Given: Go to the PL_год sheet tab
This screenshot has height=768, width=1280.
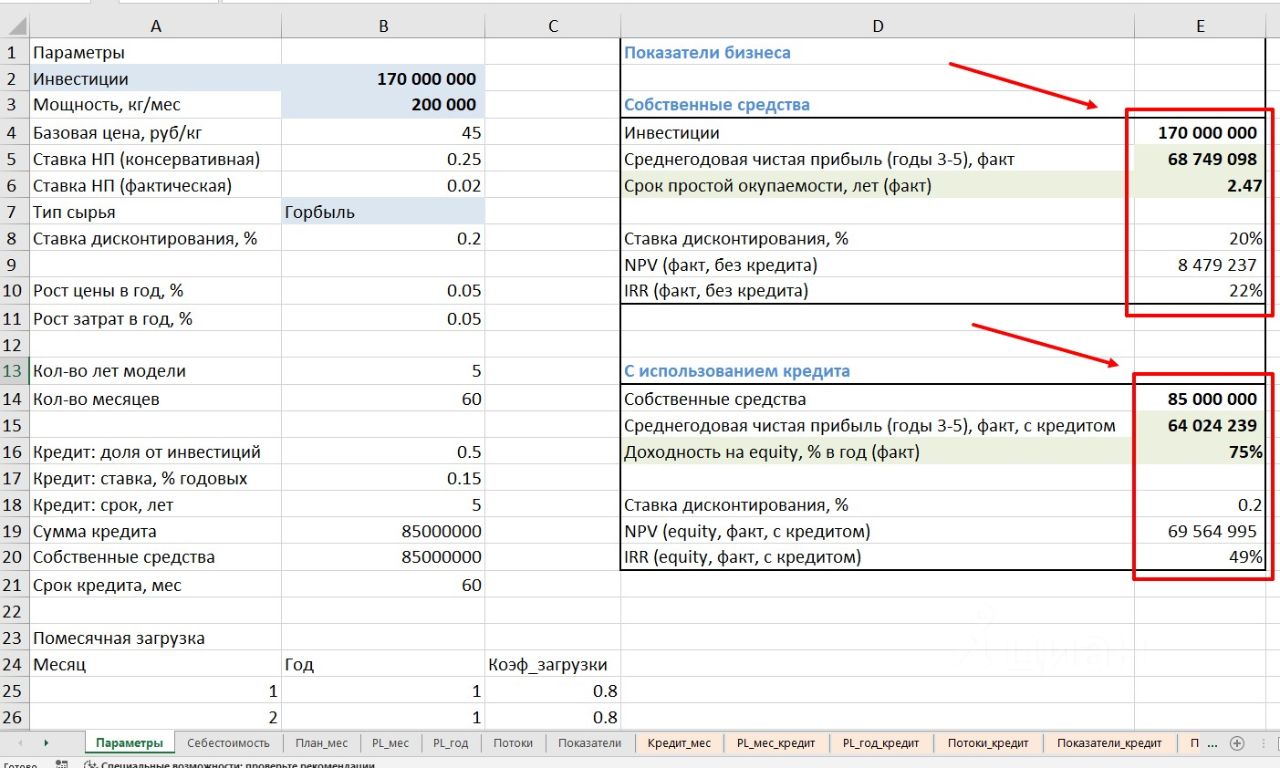Looking at the screenshot, I should [x=449, y=743].
